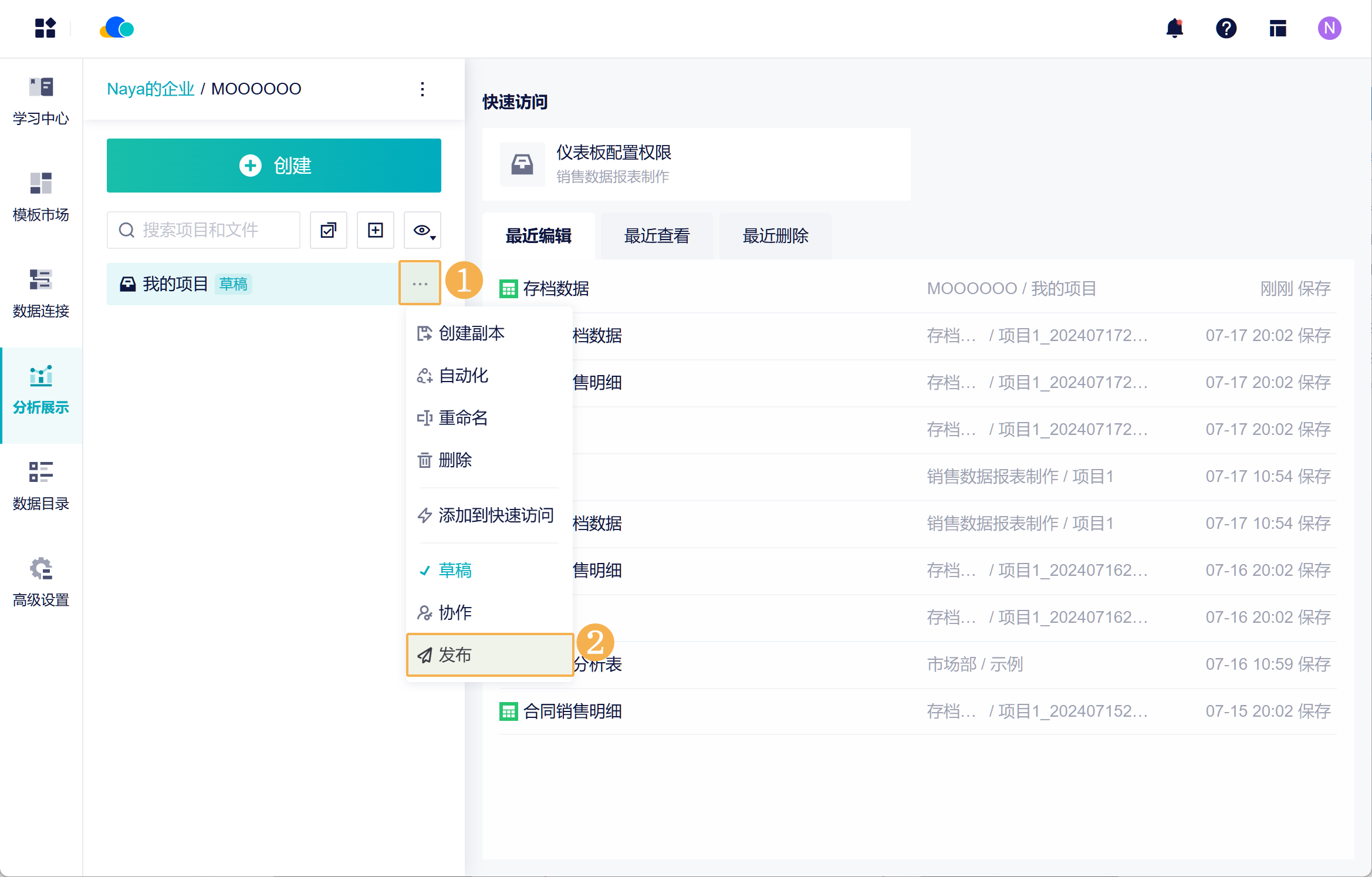Open the user avatar N menu
This screenshot has width=1372, height=877.
(1329, 28)
